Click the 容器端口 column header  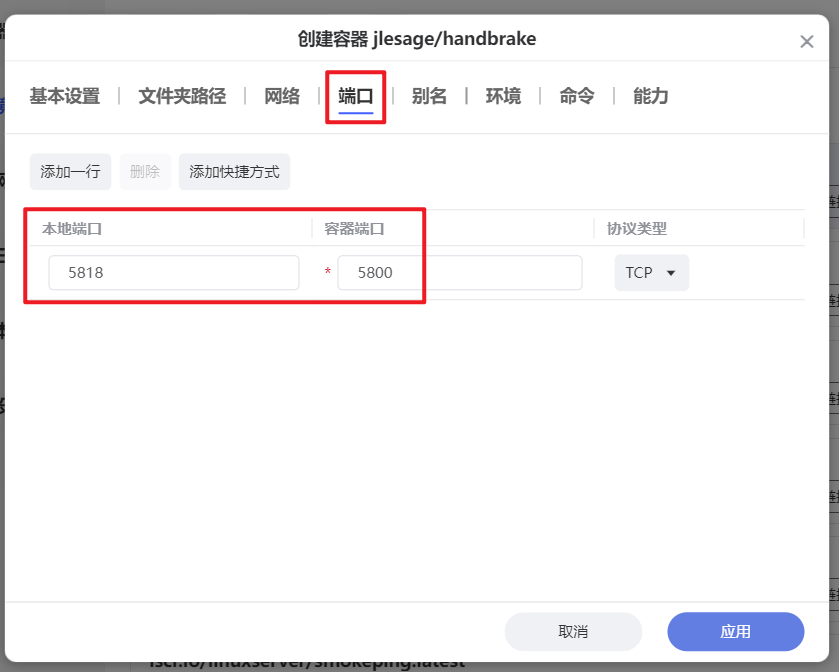pyautogui.click(x=354, y=229)
